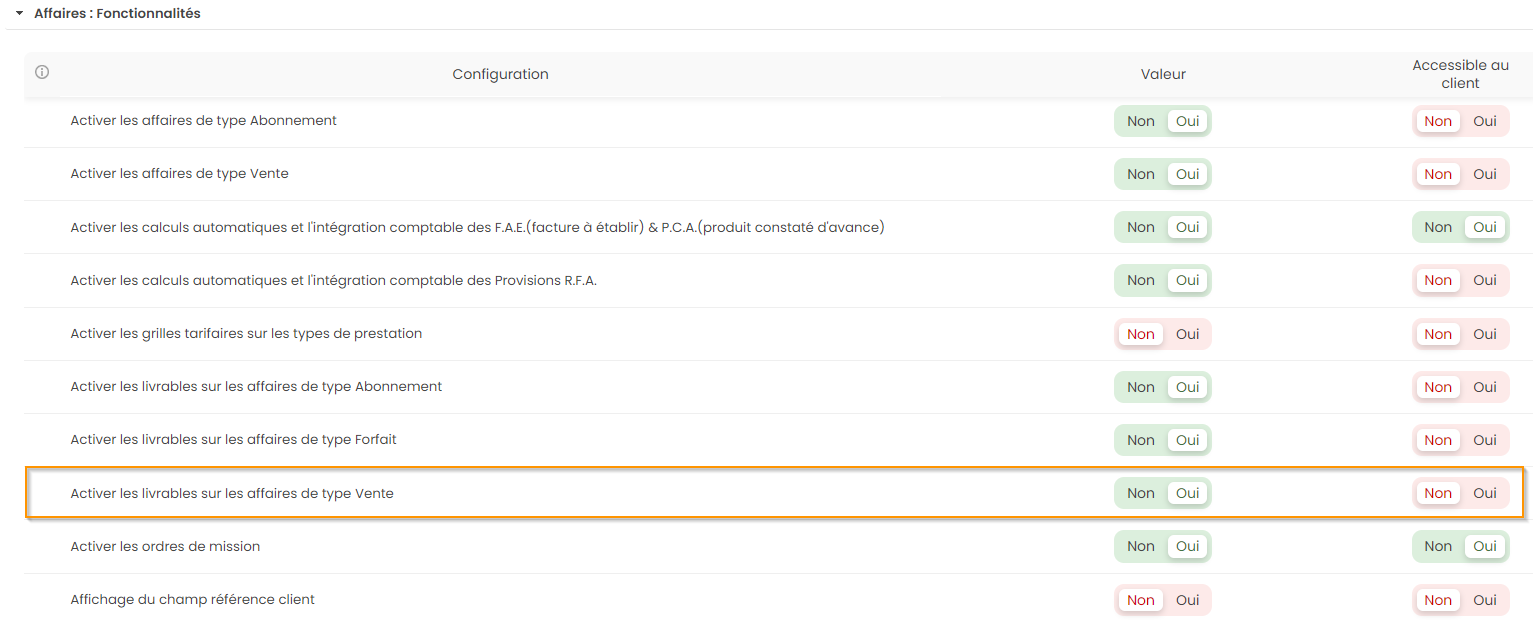Turn off ordres de mission Valeur
The width and height of the screenshot is (1533, 620).
click(1140, 546)
